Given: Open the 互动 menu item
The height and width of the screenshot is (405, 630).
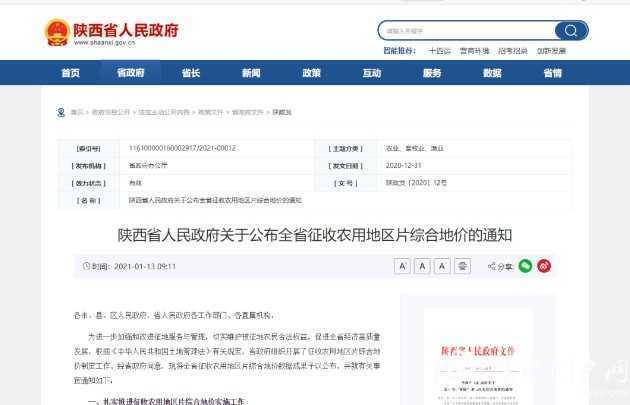Looking at the screenshot, I should (x=371, y=73).
